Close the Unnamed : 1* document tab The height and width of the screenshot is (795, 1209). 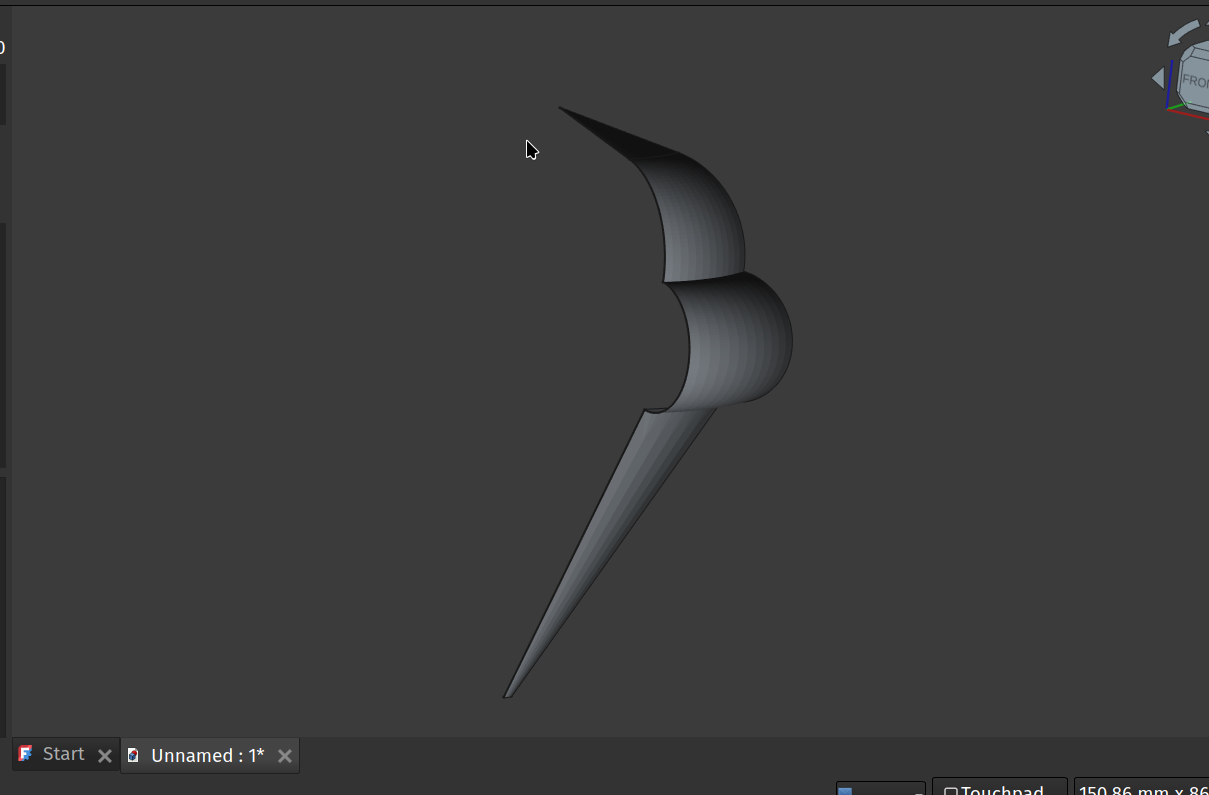coord(285,756)
